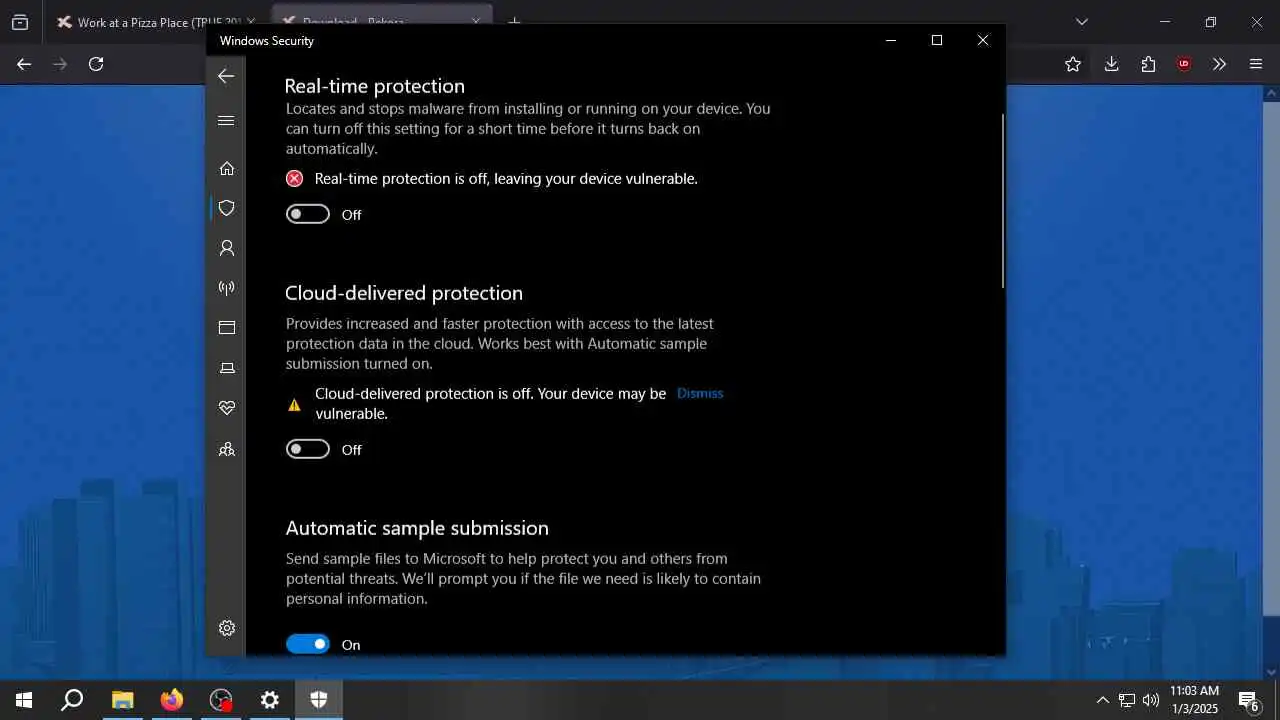Screen dimensions: 1280x720
Task: Open Windows taskbar search
Action: (x=72, y=700)
